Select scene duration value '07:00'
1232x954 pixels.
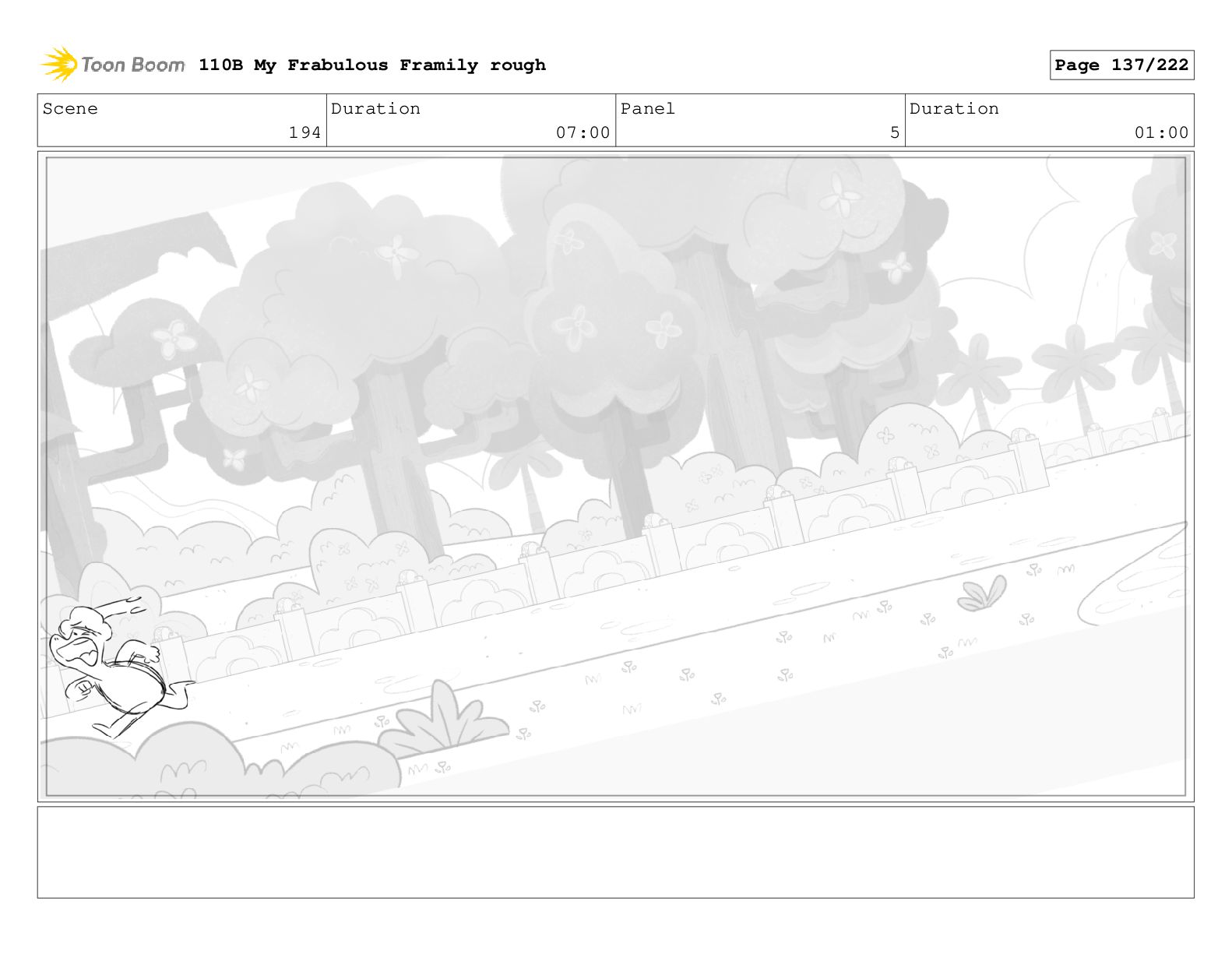[583, 133]
